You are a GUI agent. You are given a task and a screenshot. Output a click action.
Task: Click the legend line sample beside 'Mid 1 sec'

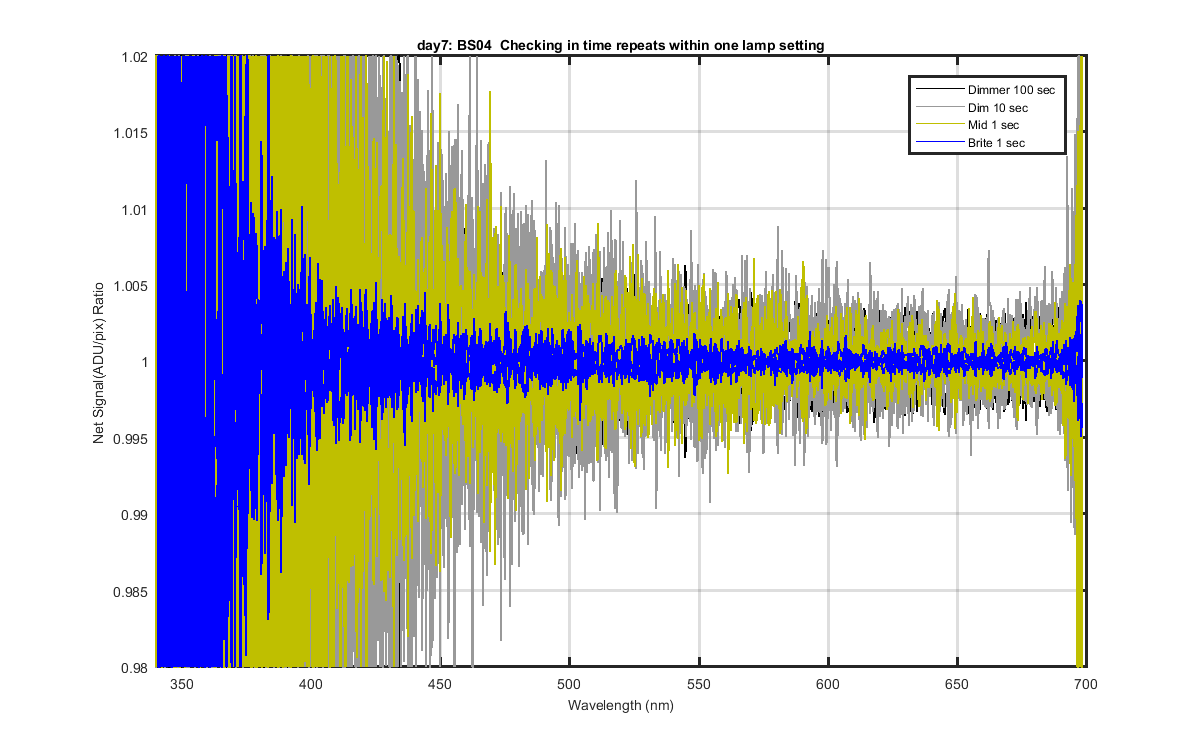tap(939, 126)
